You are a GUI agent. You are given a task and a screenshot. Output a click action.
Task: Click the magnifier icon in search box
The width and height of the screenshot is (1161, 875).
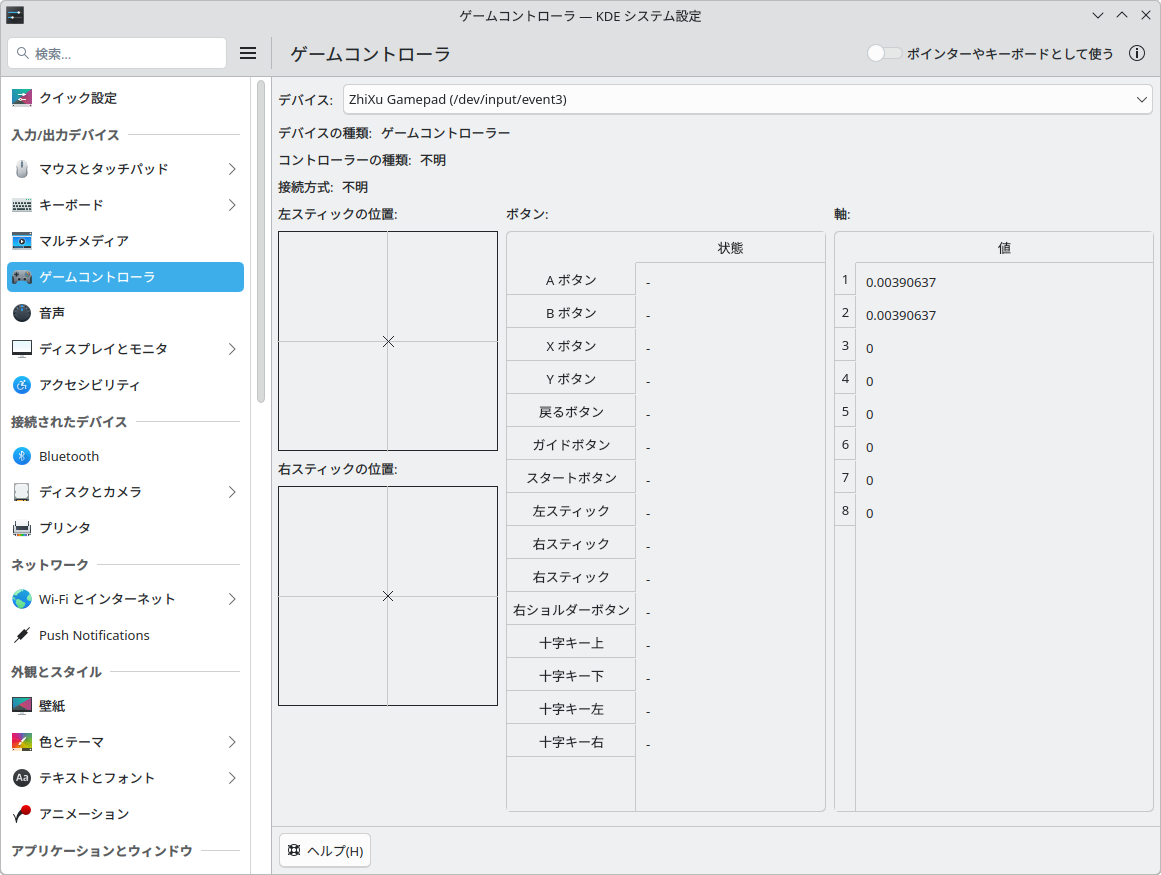point(23,53)
